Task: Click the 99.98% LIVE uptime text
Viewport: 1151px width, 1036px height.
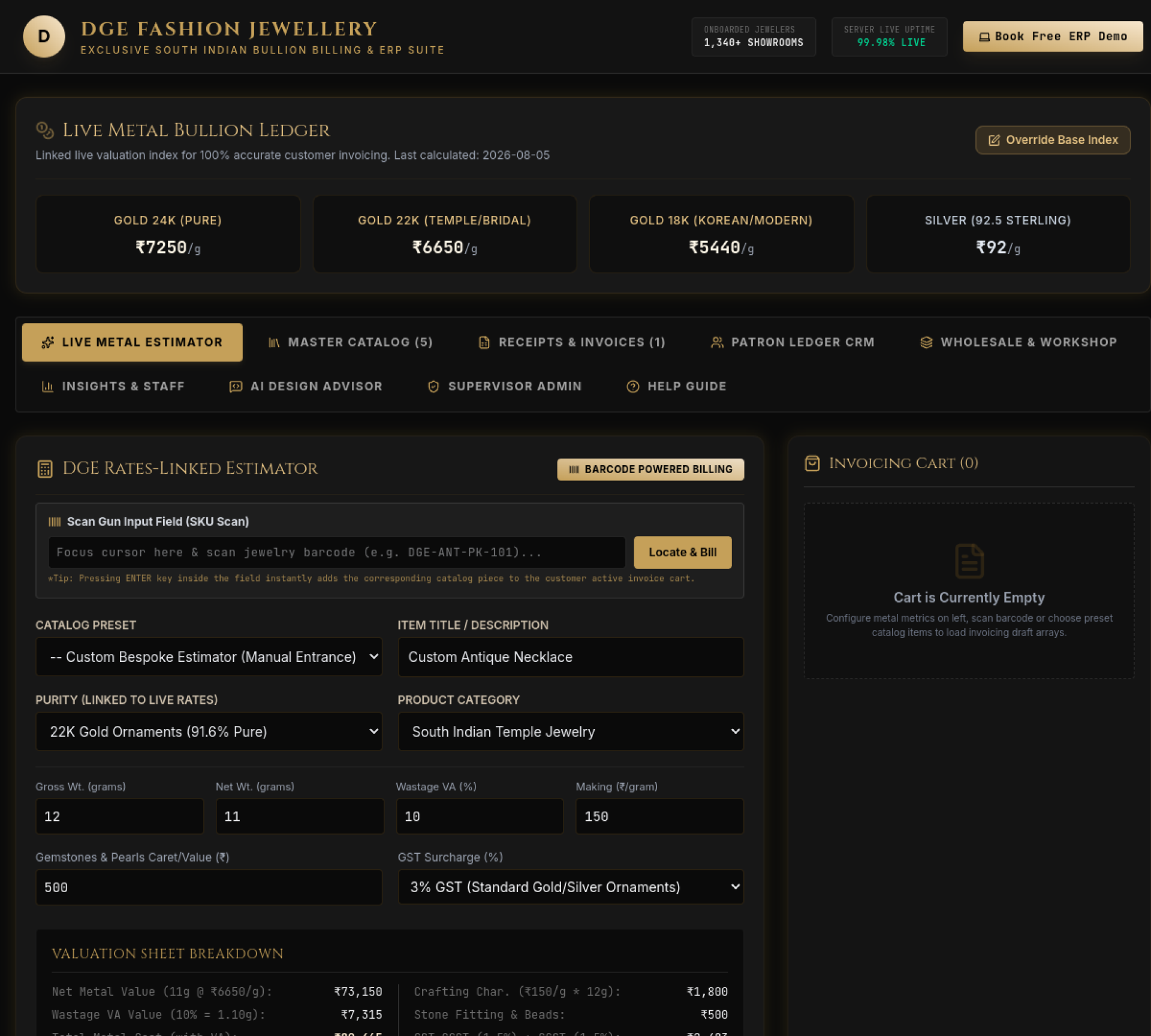Action: pyautogui.click(x=891, y=43)
